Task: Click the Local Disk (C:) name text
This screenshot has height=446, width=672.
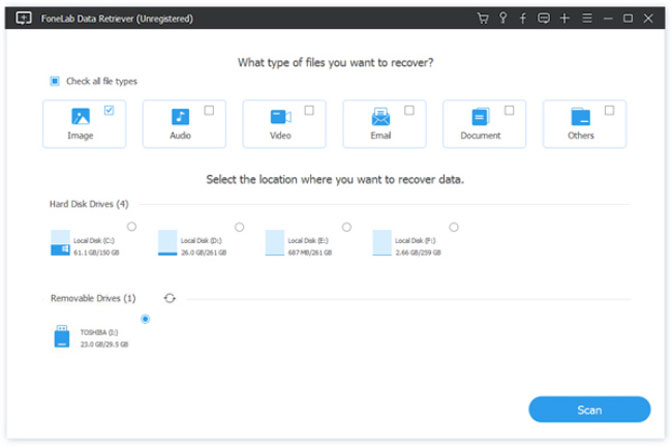Action: point(94,241)
